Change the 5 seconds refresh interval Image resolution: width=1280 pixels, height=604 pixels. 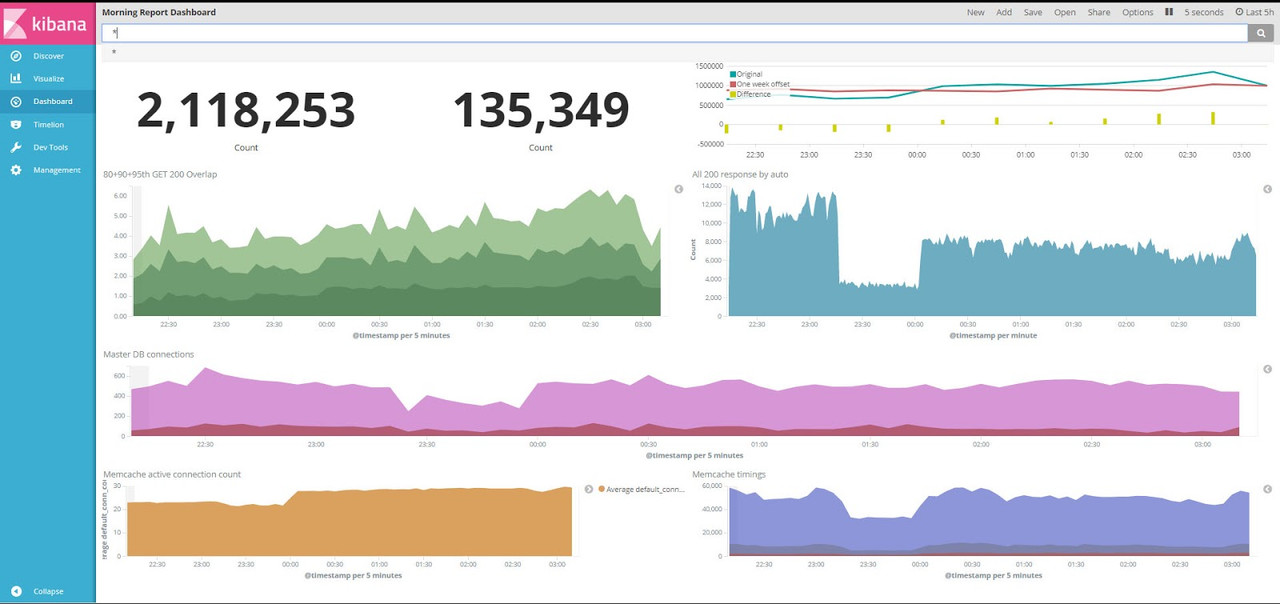click(1204, 13)
